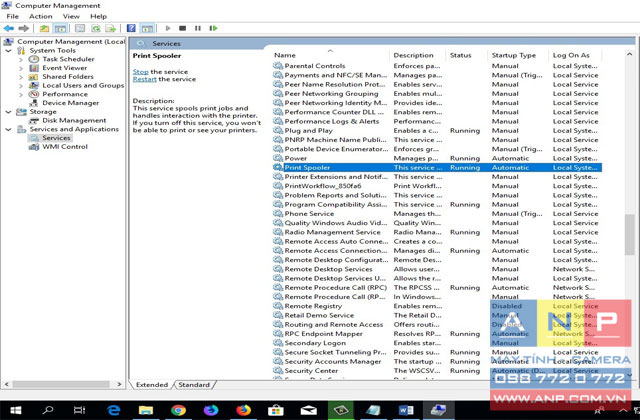Image resolution: width=640 pixels, height=420 pixels.
Task: Select Shared Folders in the tree
Action: click(68, 77)
